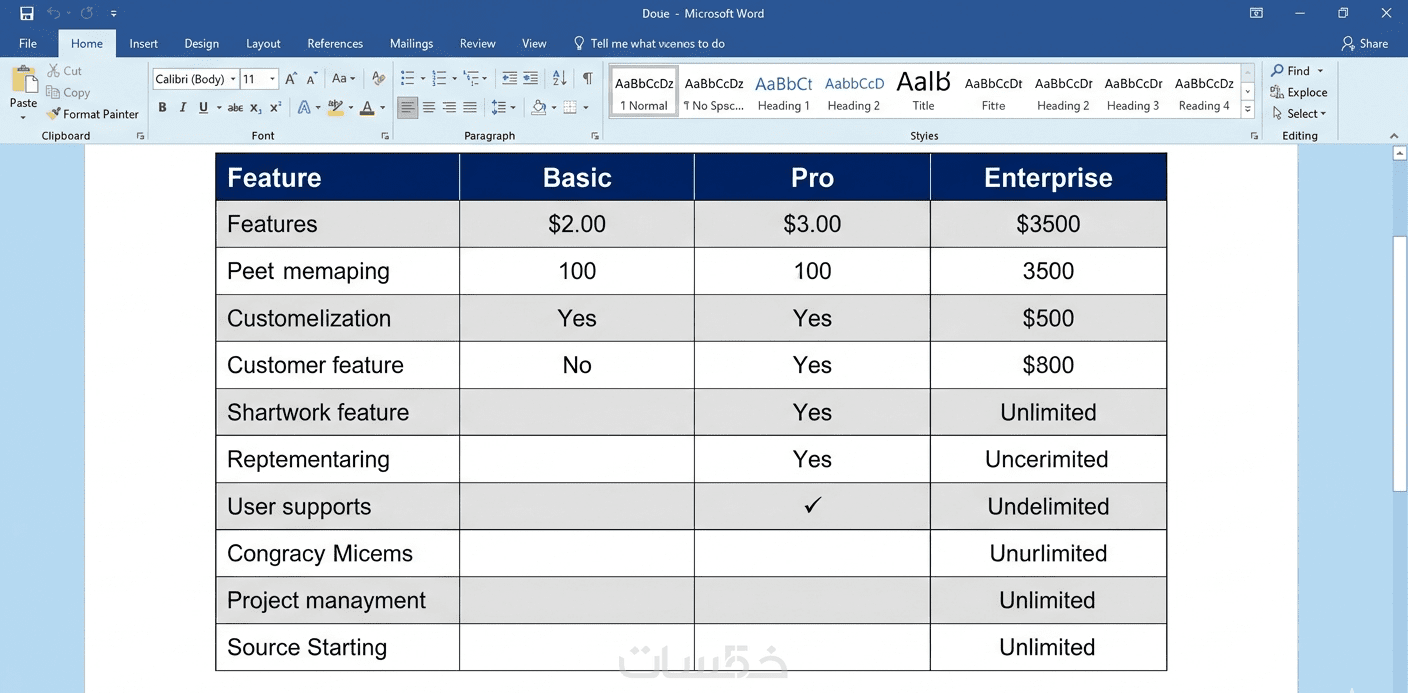Apply the Heading 1 style
This screenshot has height=693, width=1408.
click(x=783, y=93)
